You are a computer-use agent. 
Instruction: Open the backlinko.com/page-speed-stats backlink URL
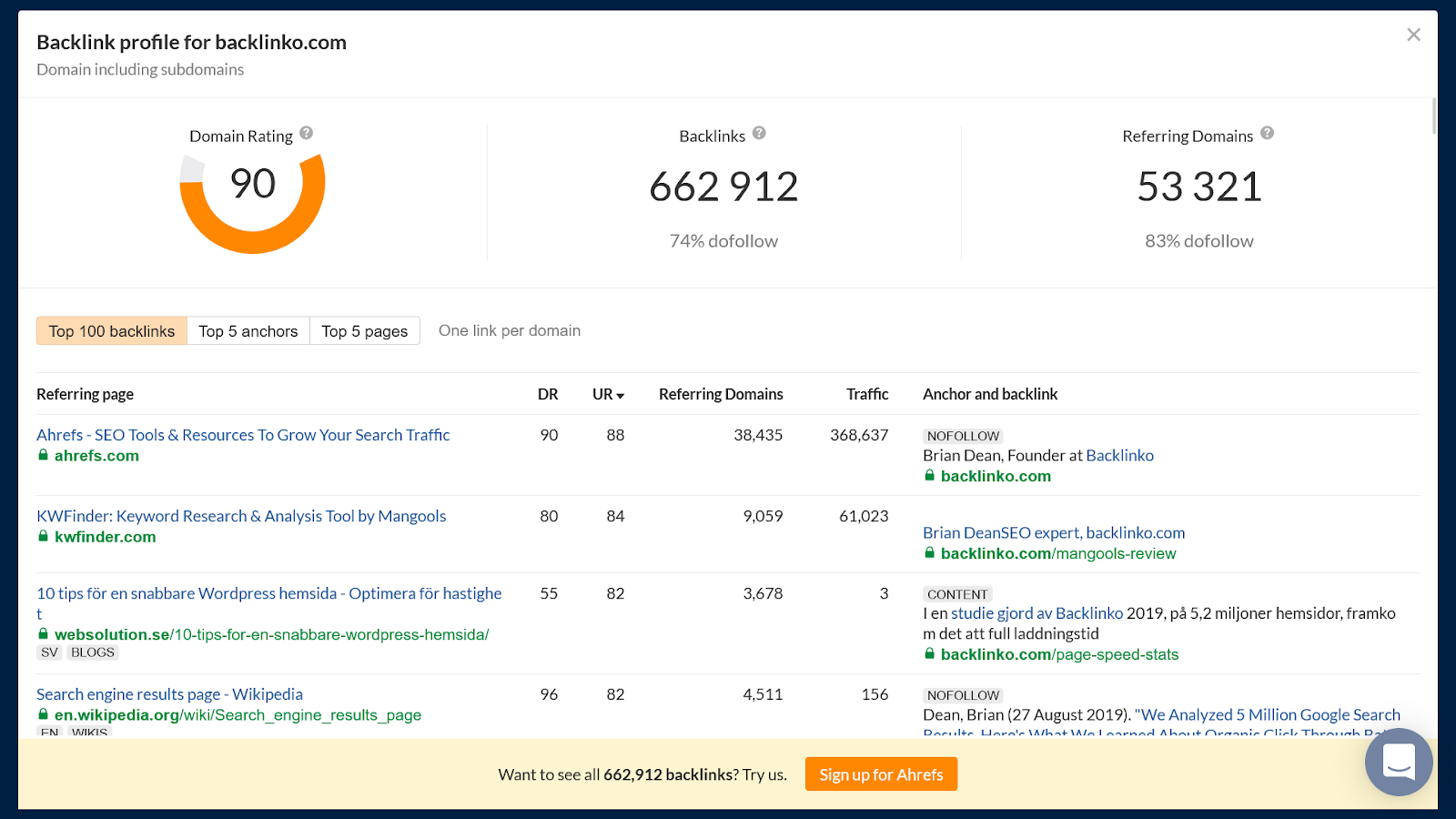[1059, 654]
